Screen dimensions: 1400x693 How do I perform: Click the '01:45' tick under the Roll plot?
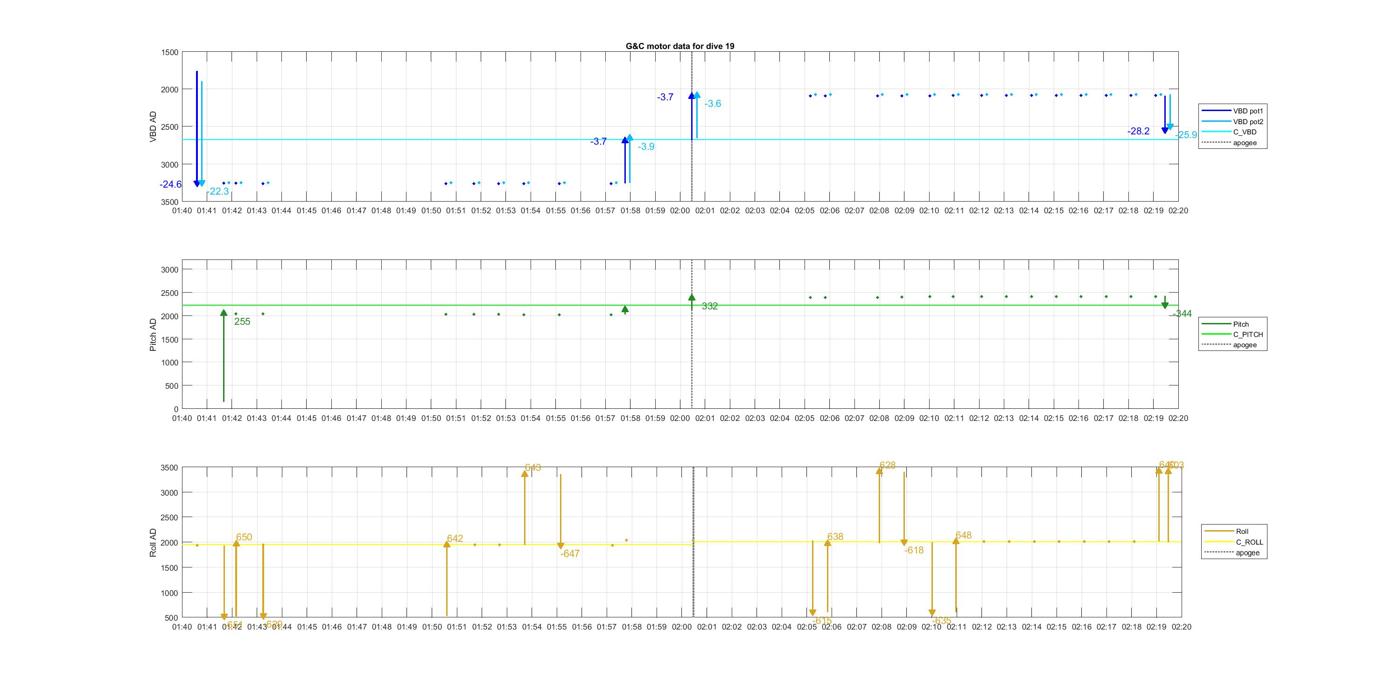[306, 627]
